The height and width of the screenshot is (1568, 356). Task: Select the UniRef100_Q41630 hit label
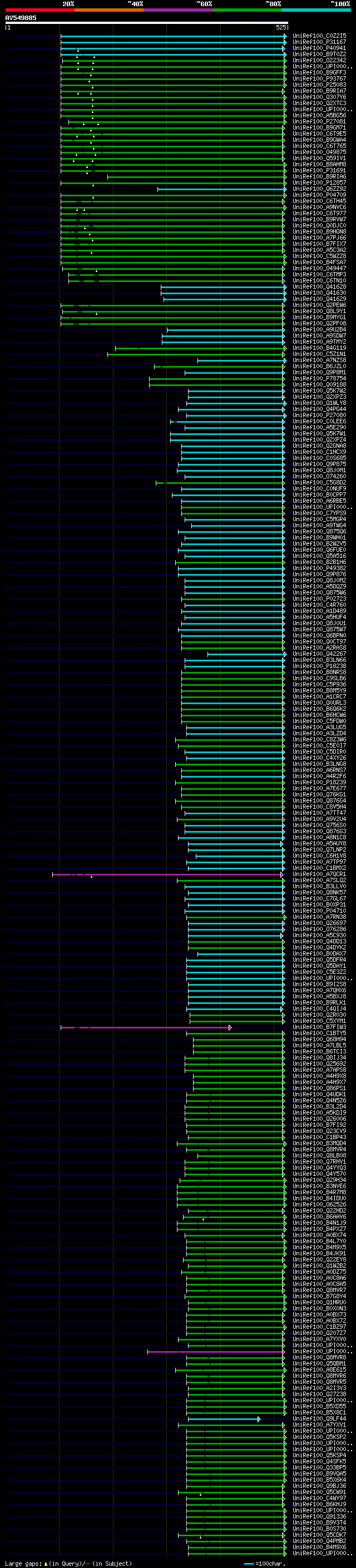tap(319, 293)
